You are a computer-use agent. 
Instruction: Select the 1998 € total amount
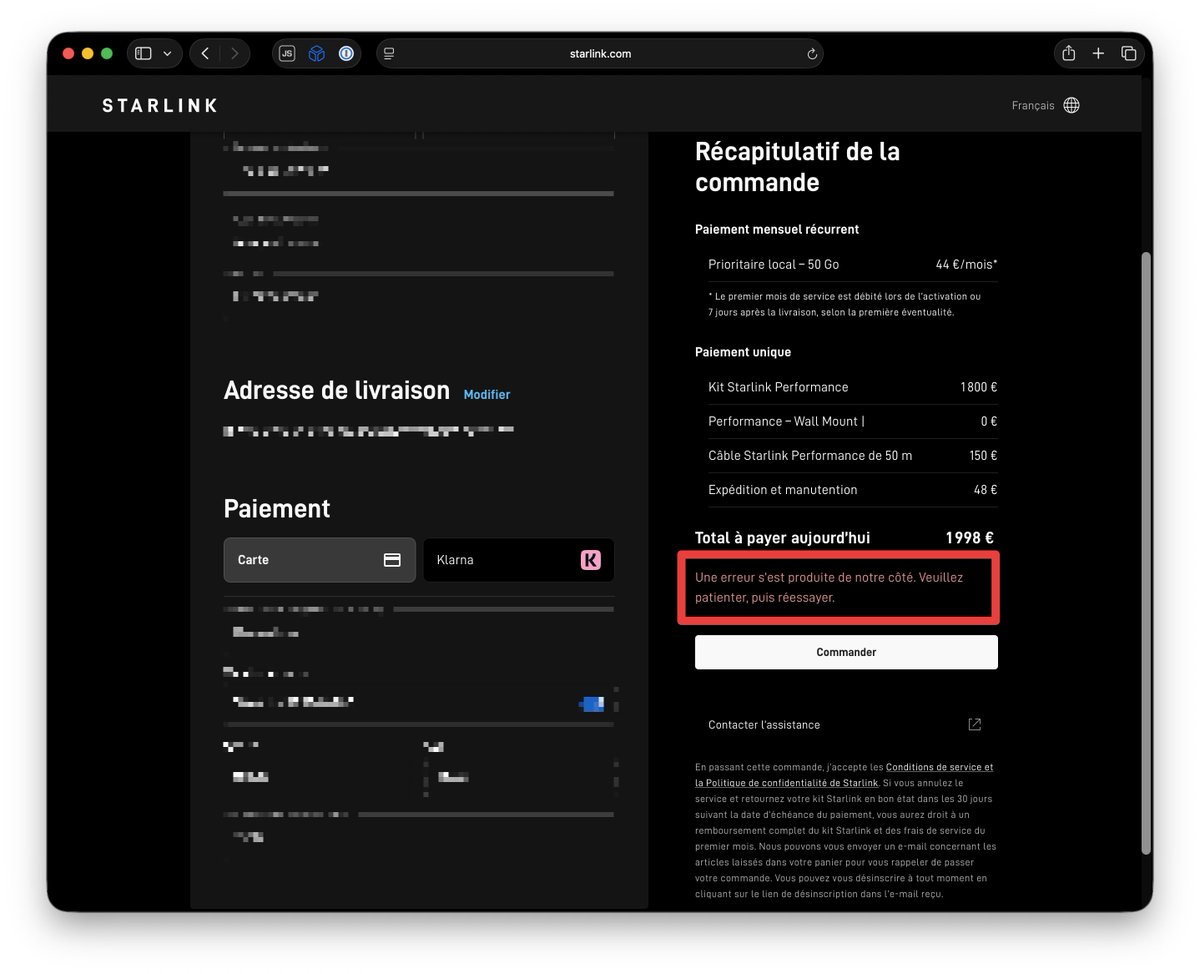pos(969,538)
